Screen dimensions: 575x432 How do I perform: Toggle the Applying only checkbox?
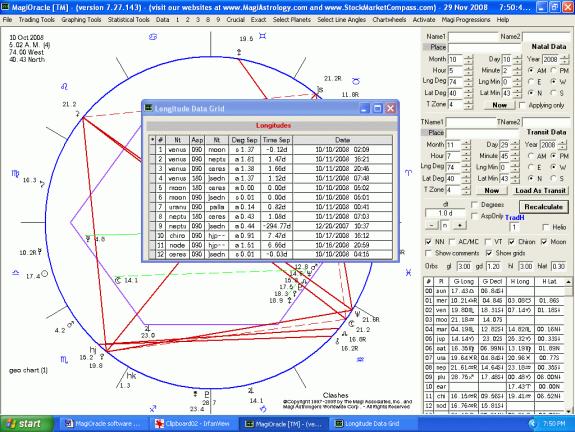tap(523, 105)
